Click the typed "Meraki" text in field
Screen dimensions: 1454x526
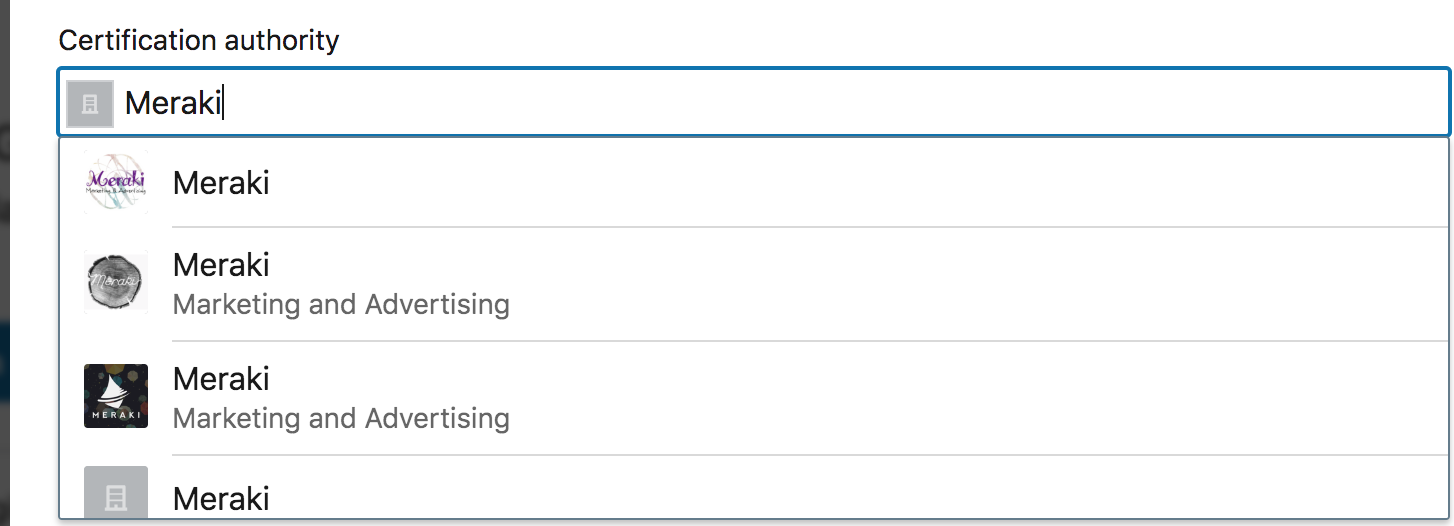172,102
